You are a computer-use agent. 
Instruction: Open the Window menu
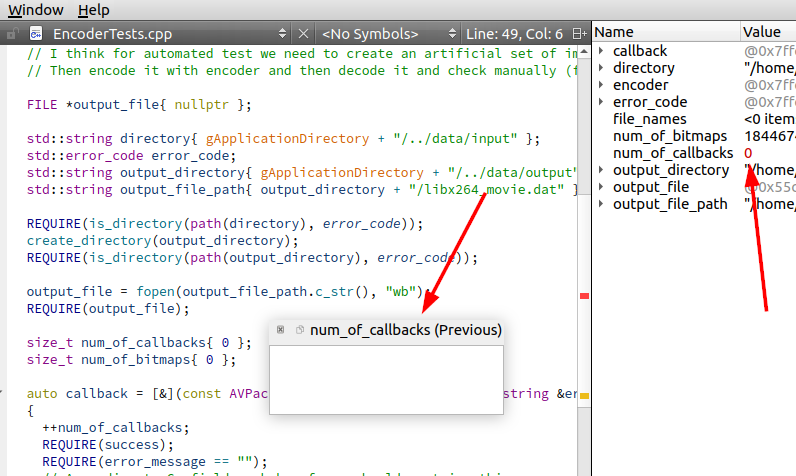pyautogui.click(x=35, y=9)
